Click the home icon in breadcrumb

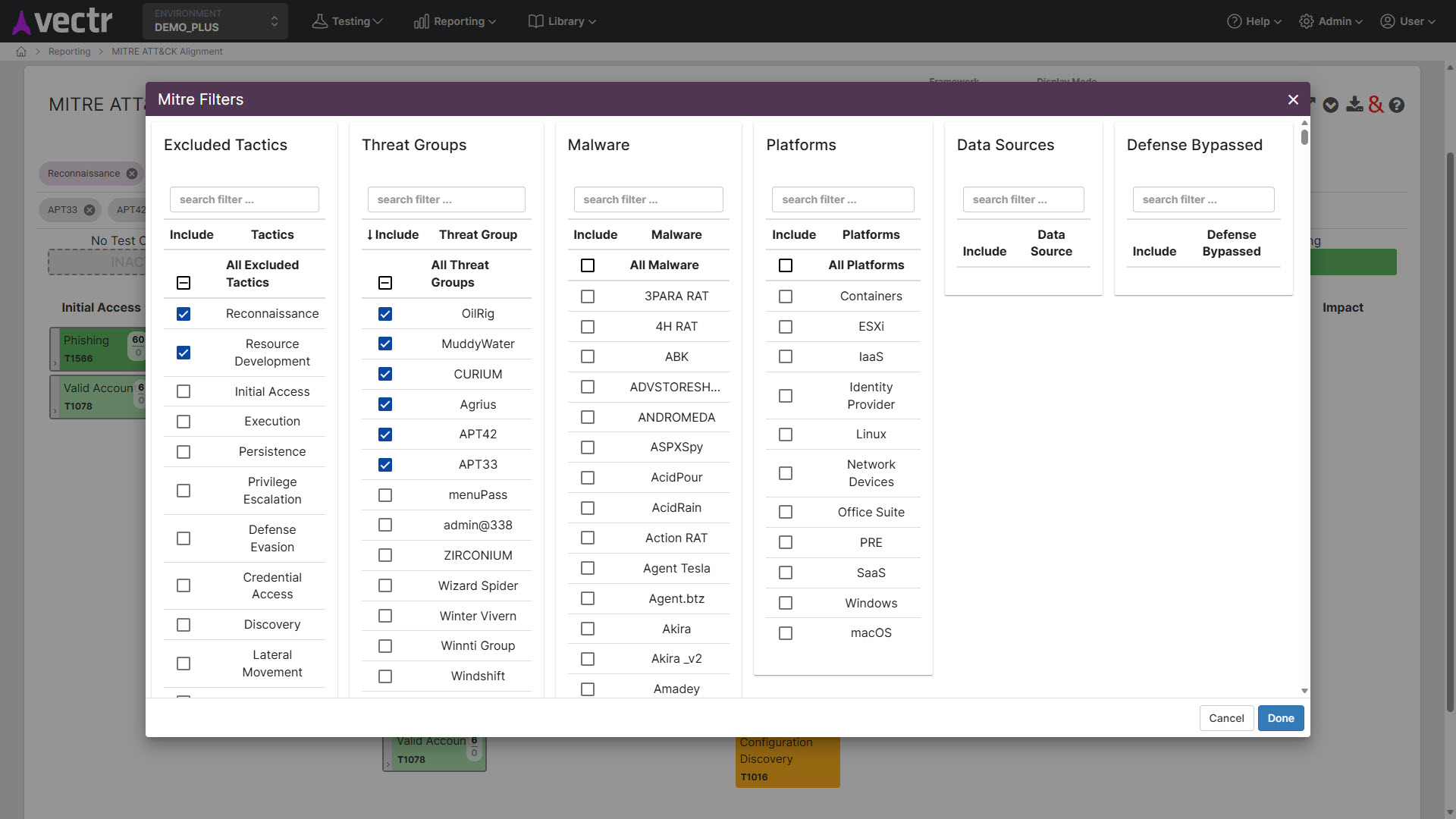(21, 52)
